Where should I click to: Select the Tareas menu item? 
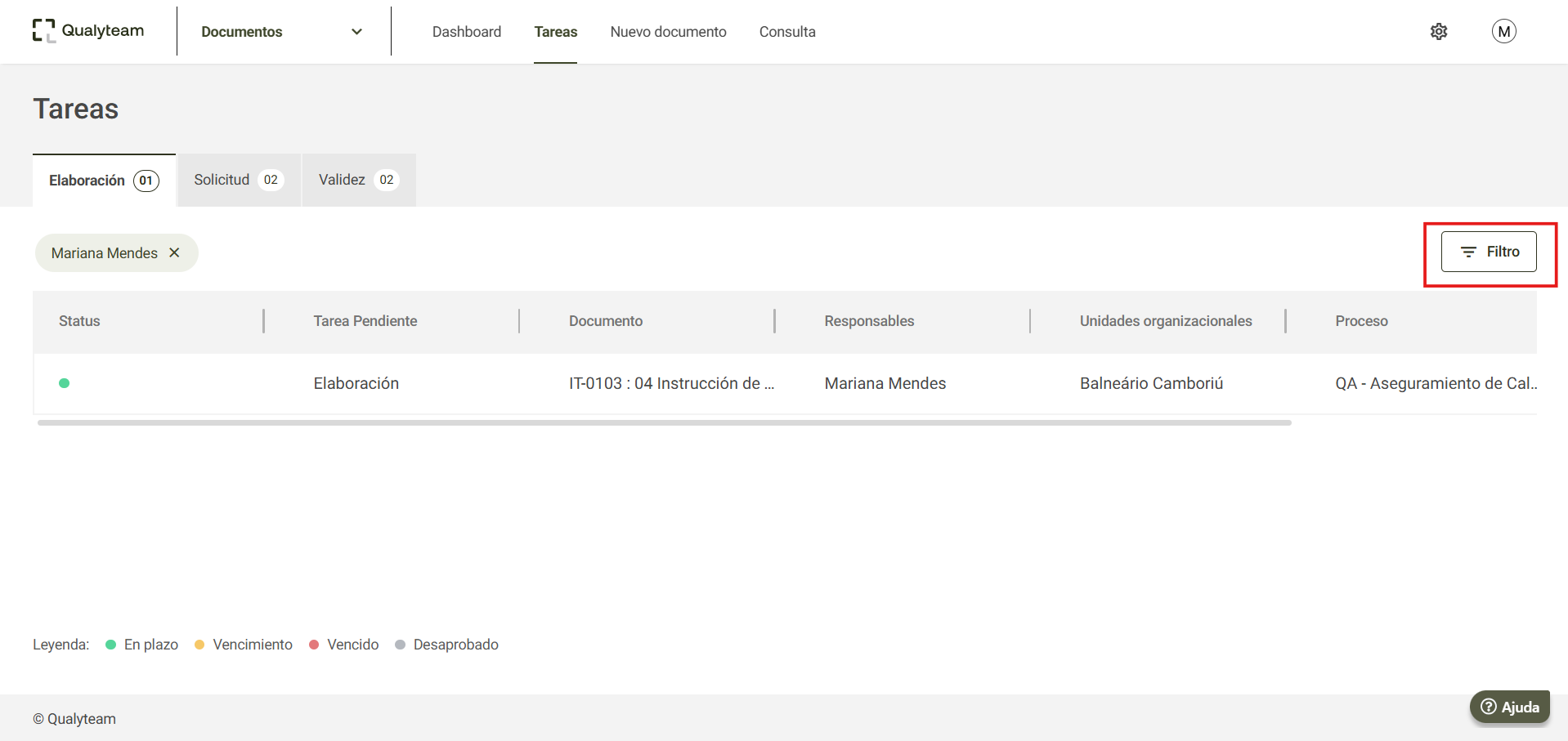click(x=556, y=32)
